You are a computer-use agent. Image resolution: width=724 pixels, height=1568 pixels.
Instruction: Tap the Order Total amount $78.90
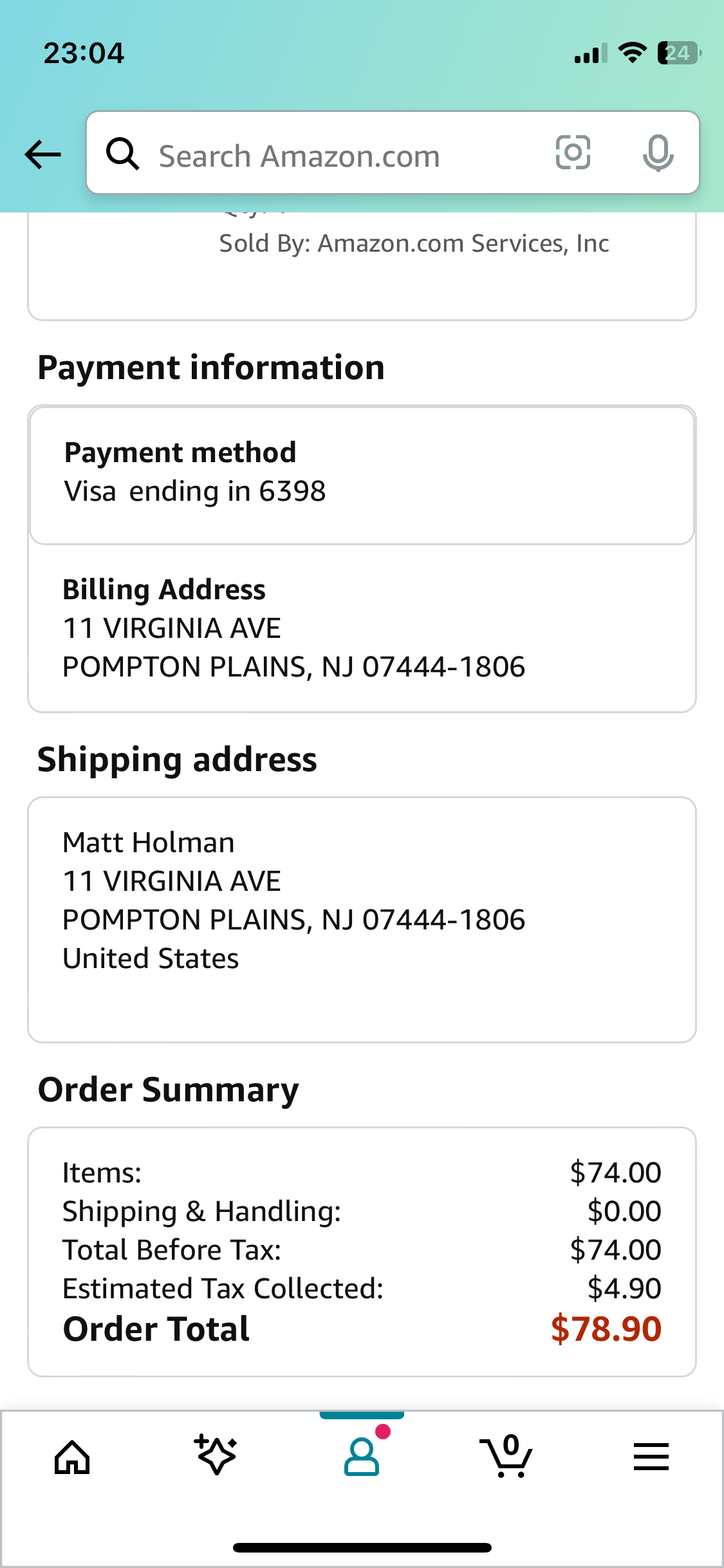tap(606, 1329)
